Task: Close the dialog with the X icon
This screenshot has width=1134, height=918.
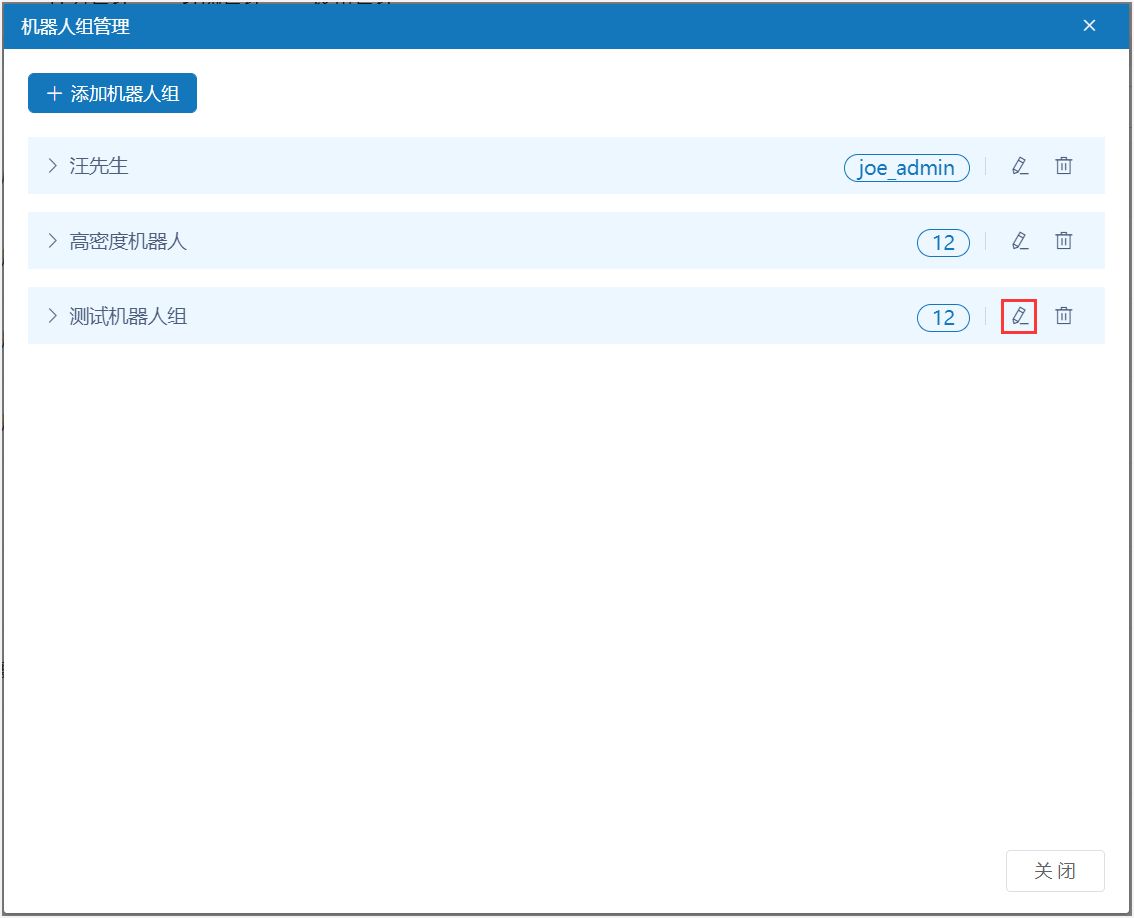Action: [1089, 26]
